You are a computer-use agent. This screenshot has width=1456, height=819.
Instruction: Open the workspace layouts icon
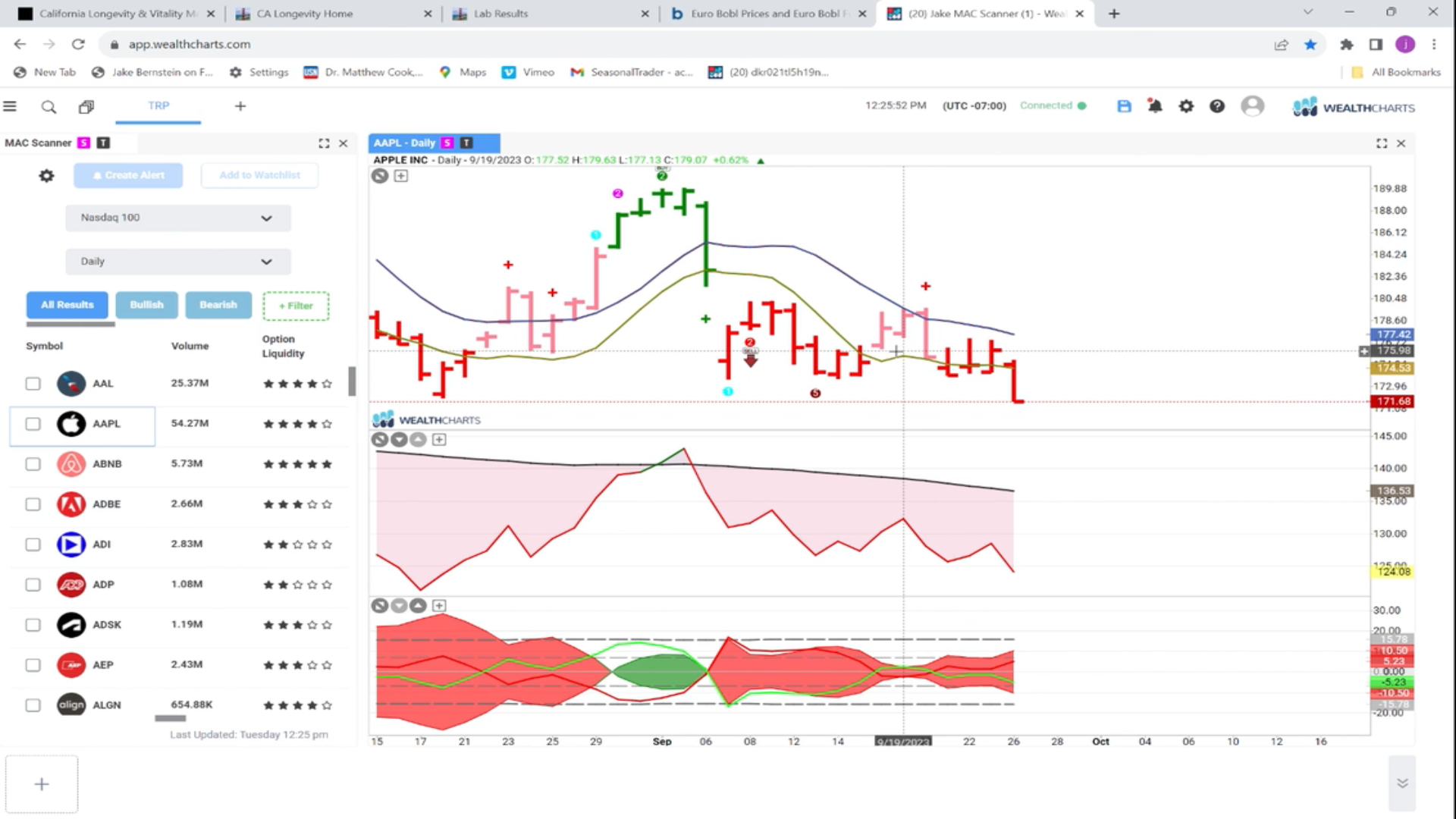point(86,107)
